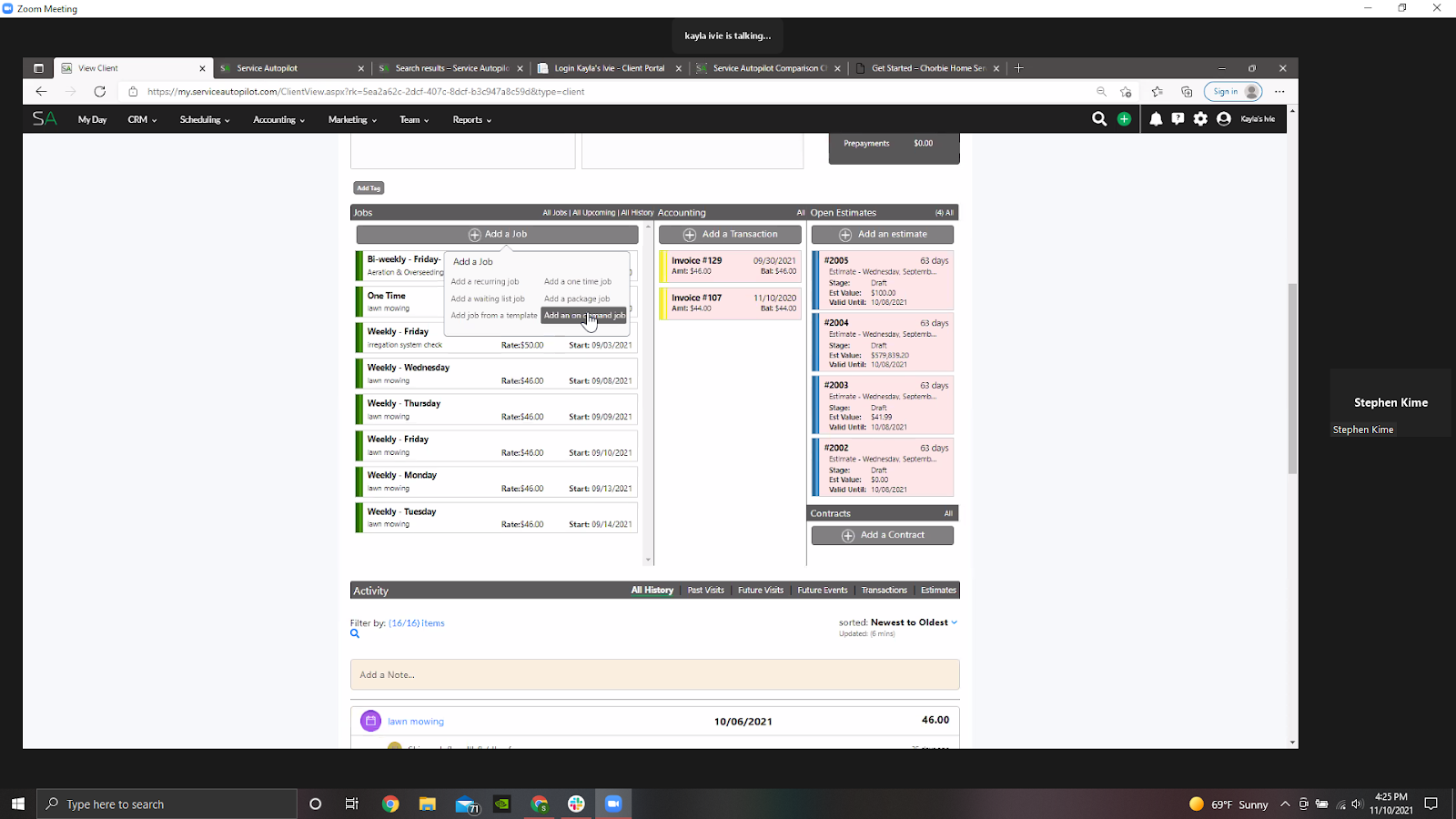Select Add a one time job
This screenshot has height=819, width=1456.
[x=578, y=281]
